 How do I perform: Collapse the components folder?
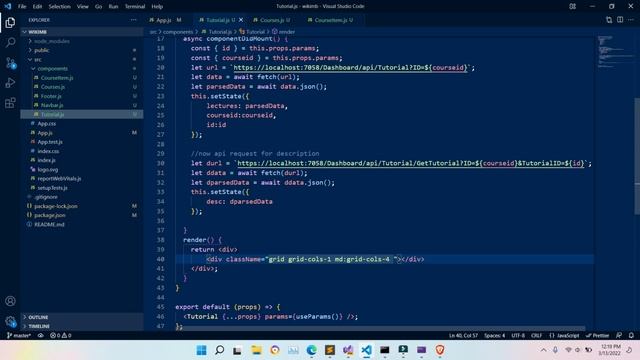tap(82, 69)
